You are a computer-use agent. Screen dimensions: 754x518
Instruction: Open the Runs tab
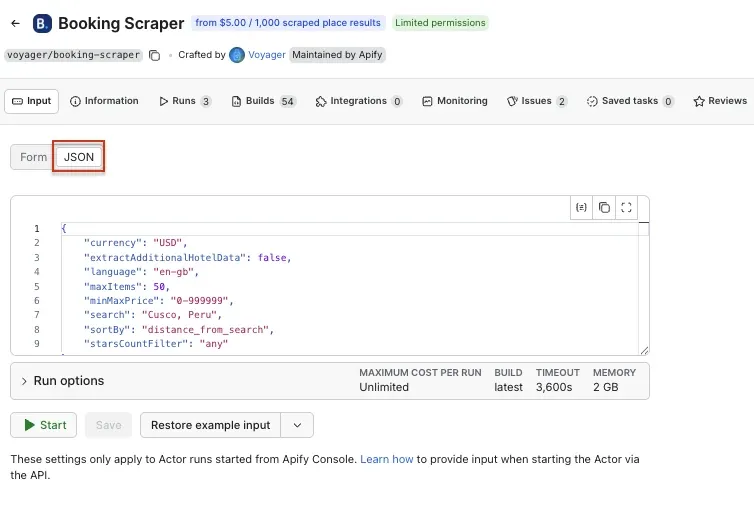point(185,101)
